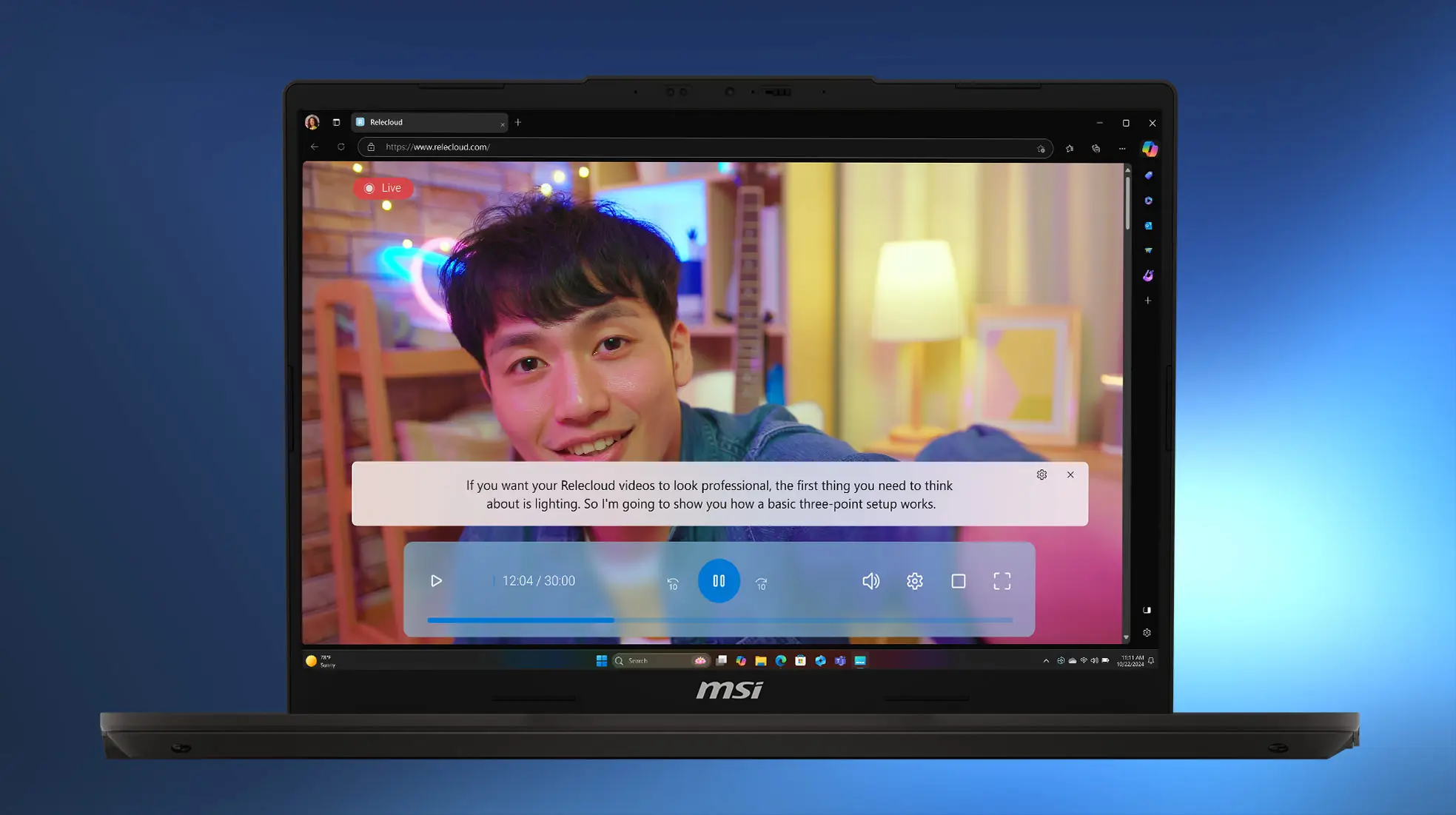Screen dimensions: 1456x815
Task: Launch Microsoft Edge from the taskbar
Action: 781,660
